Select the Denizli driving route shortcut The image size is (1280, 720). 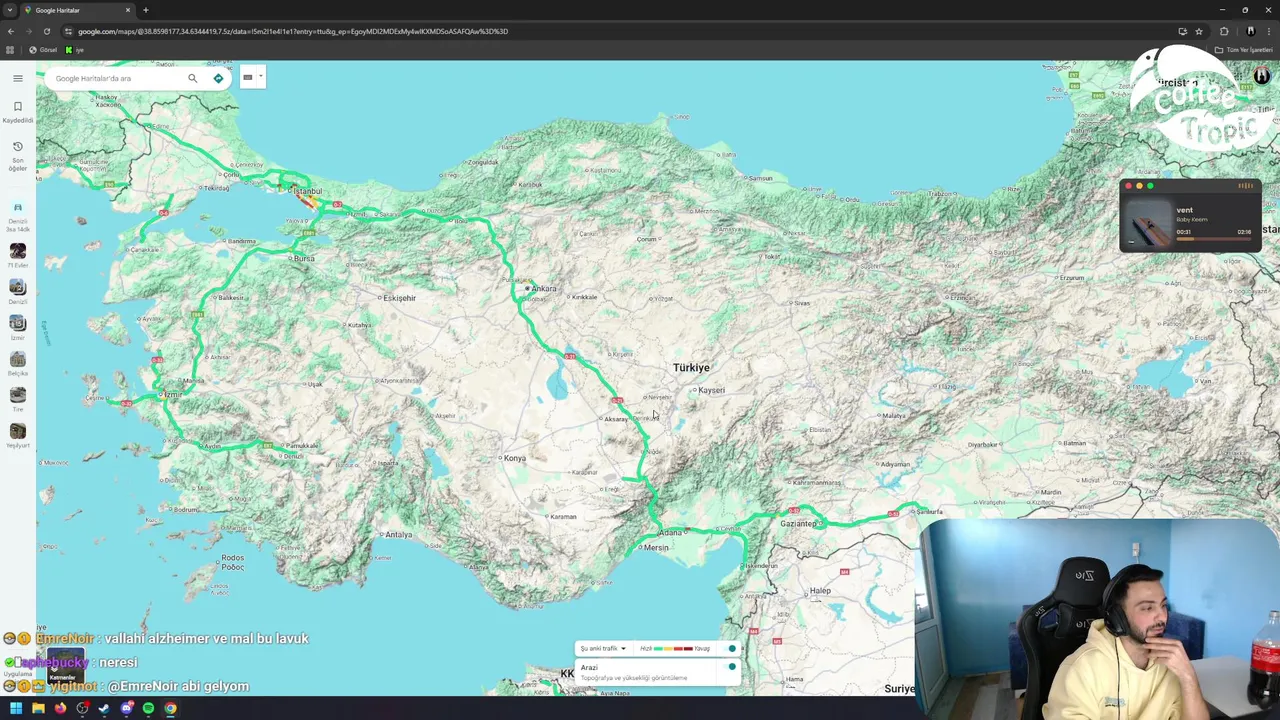point(18,217)
